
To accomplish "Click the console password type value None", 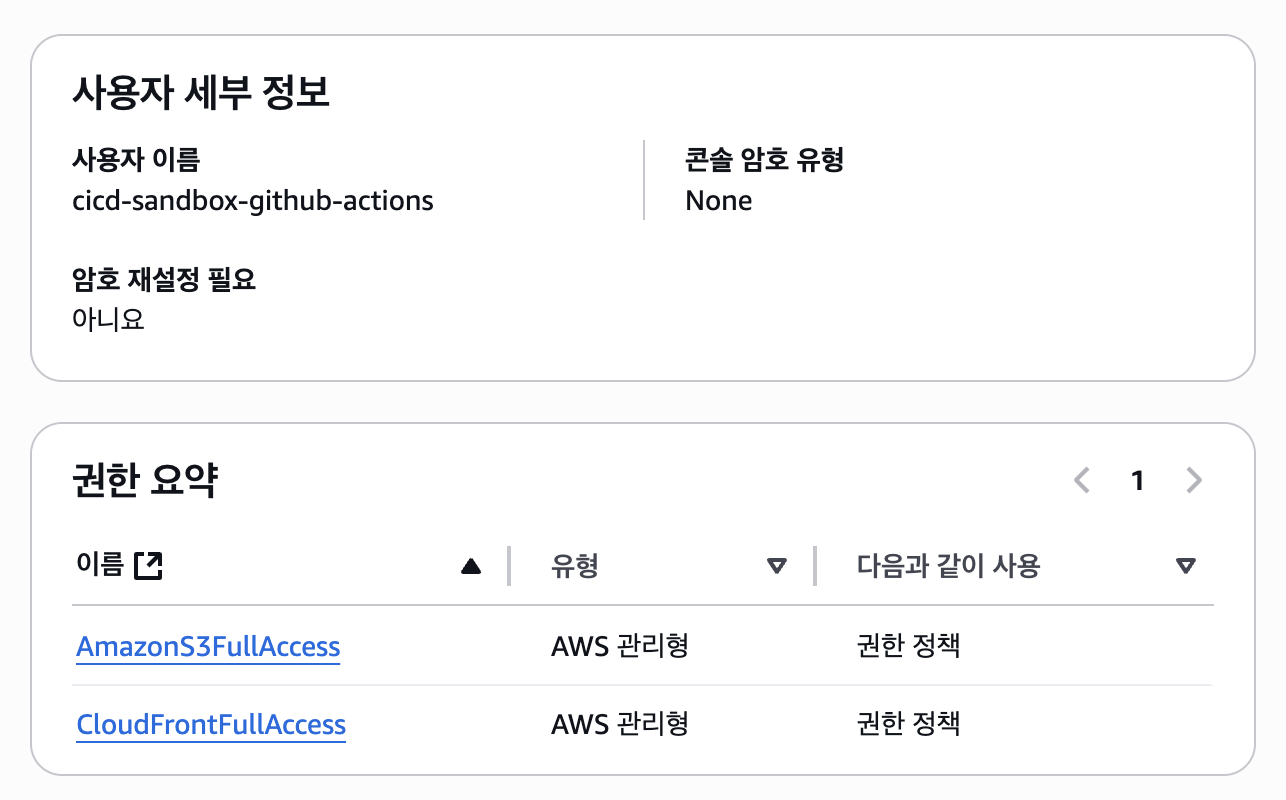I will coord(719,201).
